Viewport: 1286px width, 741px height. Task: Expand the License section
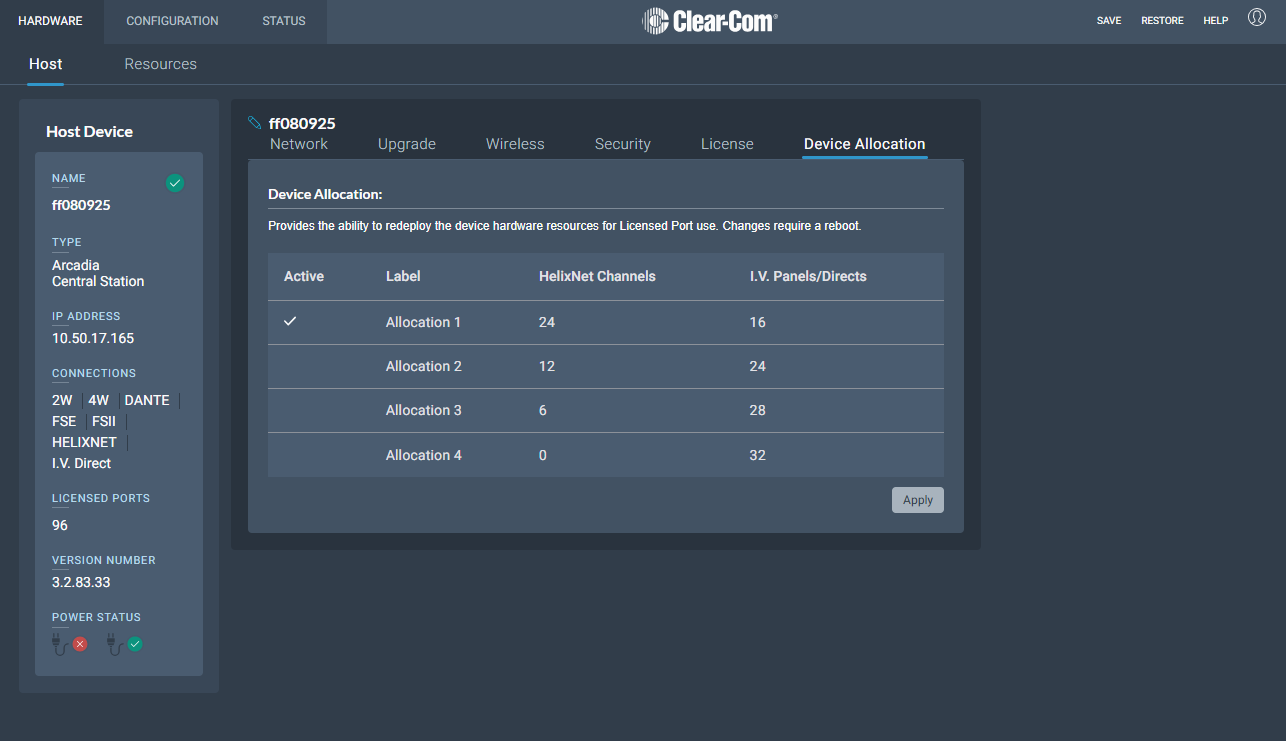(727, 143)
